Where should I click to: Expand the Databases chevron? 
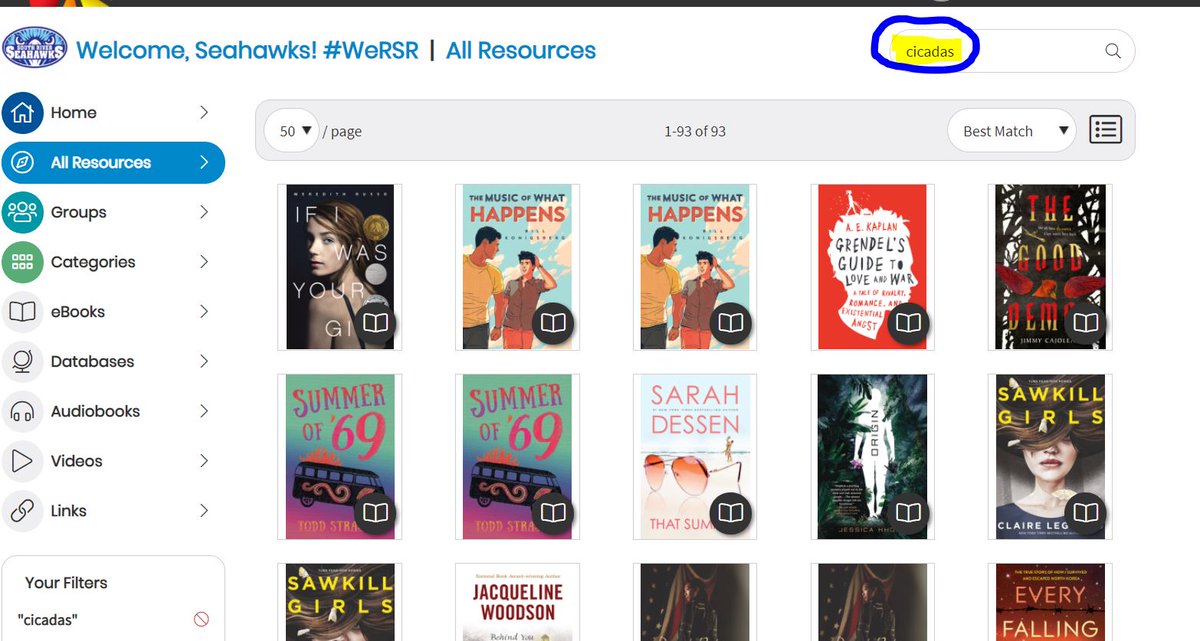pos(204,361)
